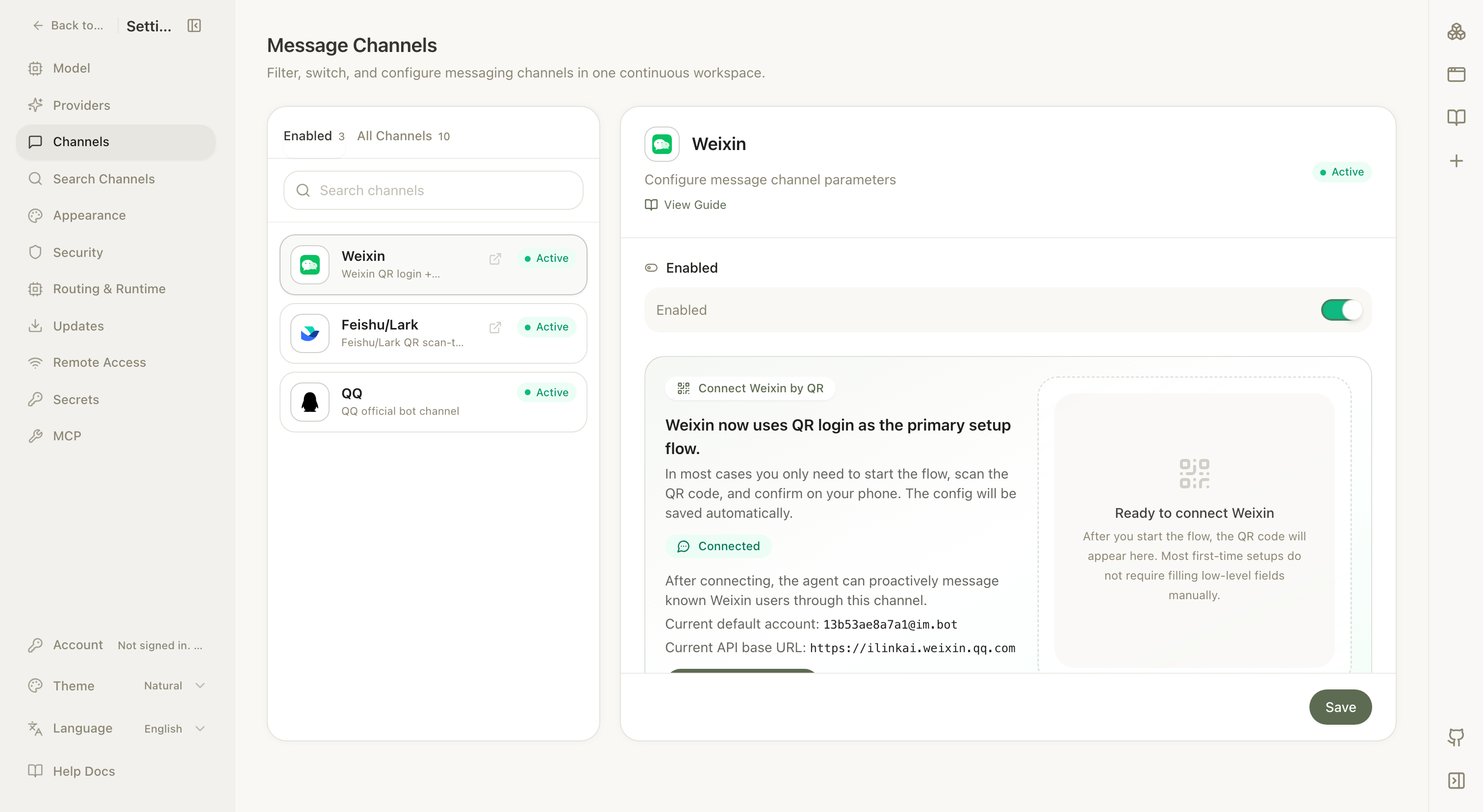
Task: Toggle the Weixin Enabled switch off
Action: tap(1341, 309)
